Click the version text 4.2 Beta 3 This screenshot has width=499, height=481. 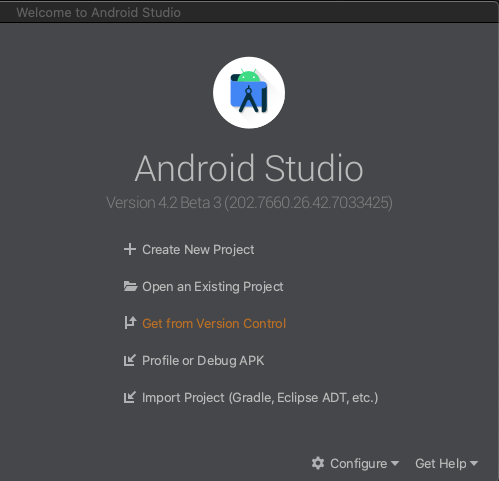(249, 202)
